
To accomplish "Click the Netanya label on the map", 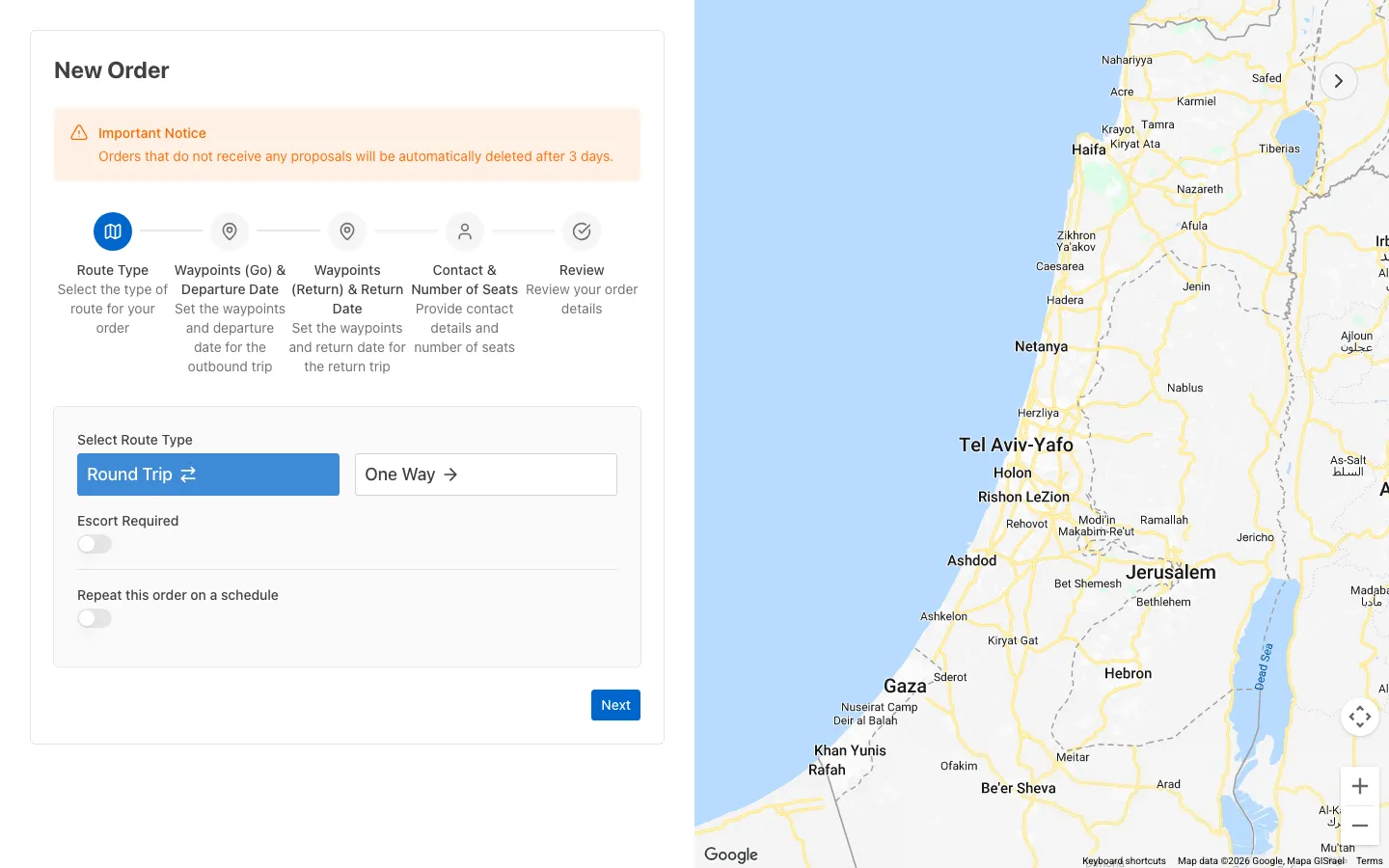I will tap(1042, 346).
